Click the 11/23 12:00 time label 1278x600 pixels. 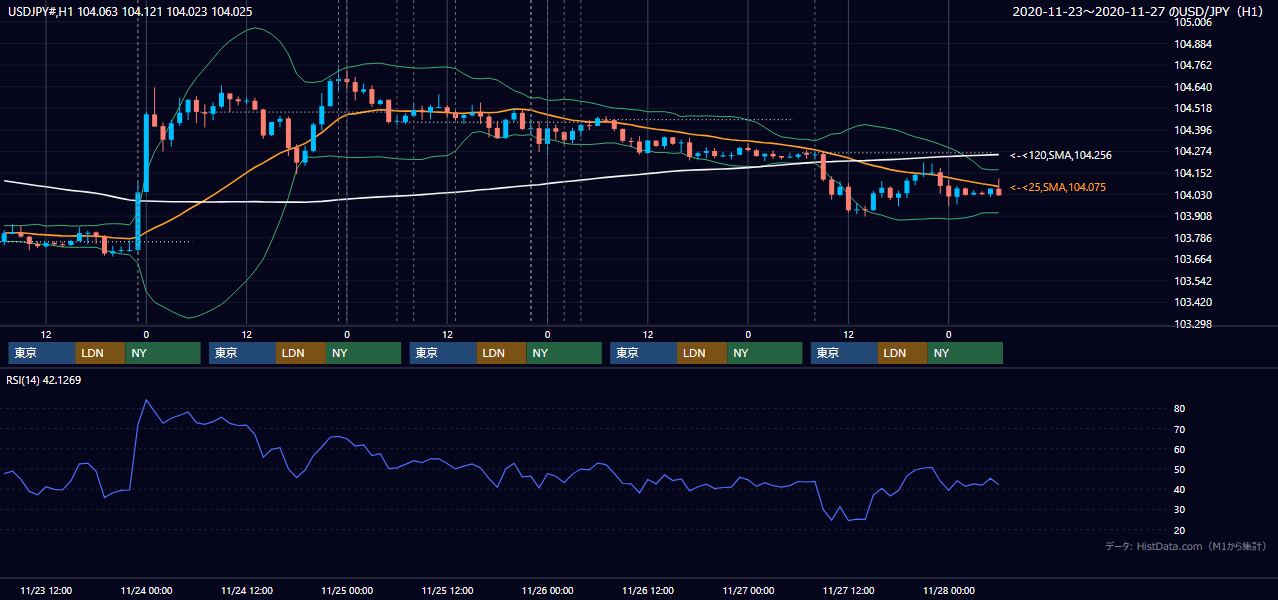click(46, 590)
